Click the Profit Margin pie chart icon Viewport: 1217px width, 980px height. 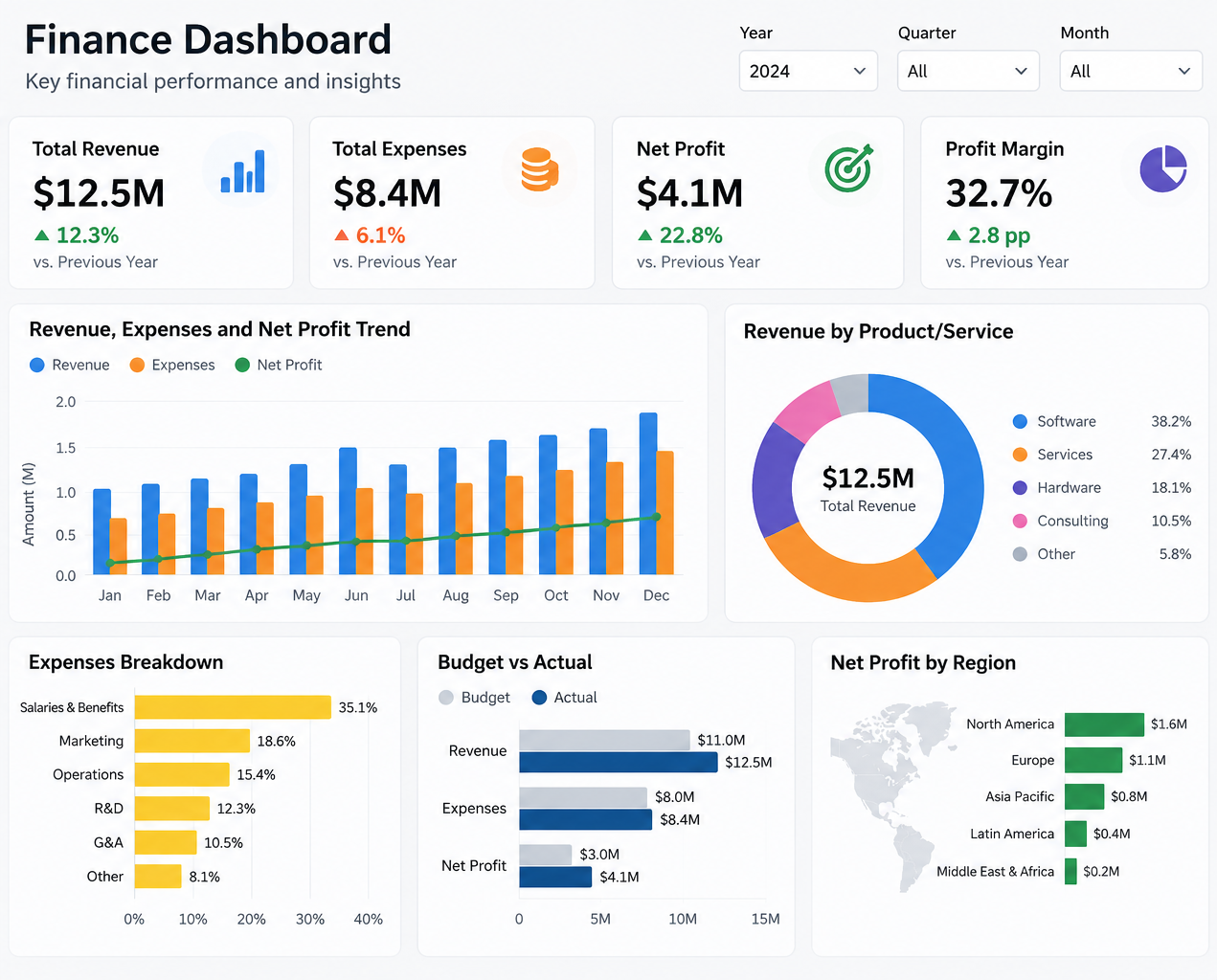pos(1163,168)
